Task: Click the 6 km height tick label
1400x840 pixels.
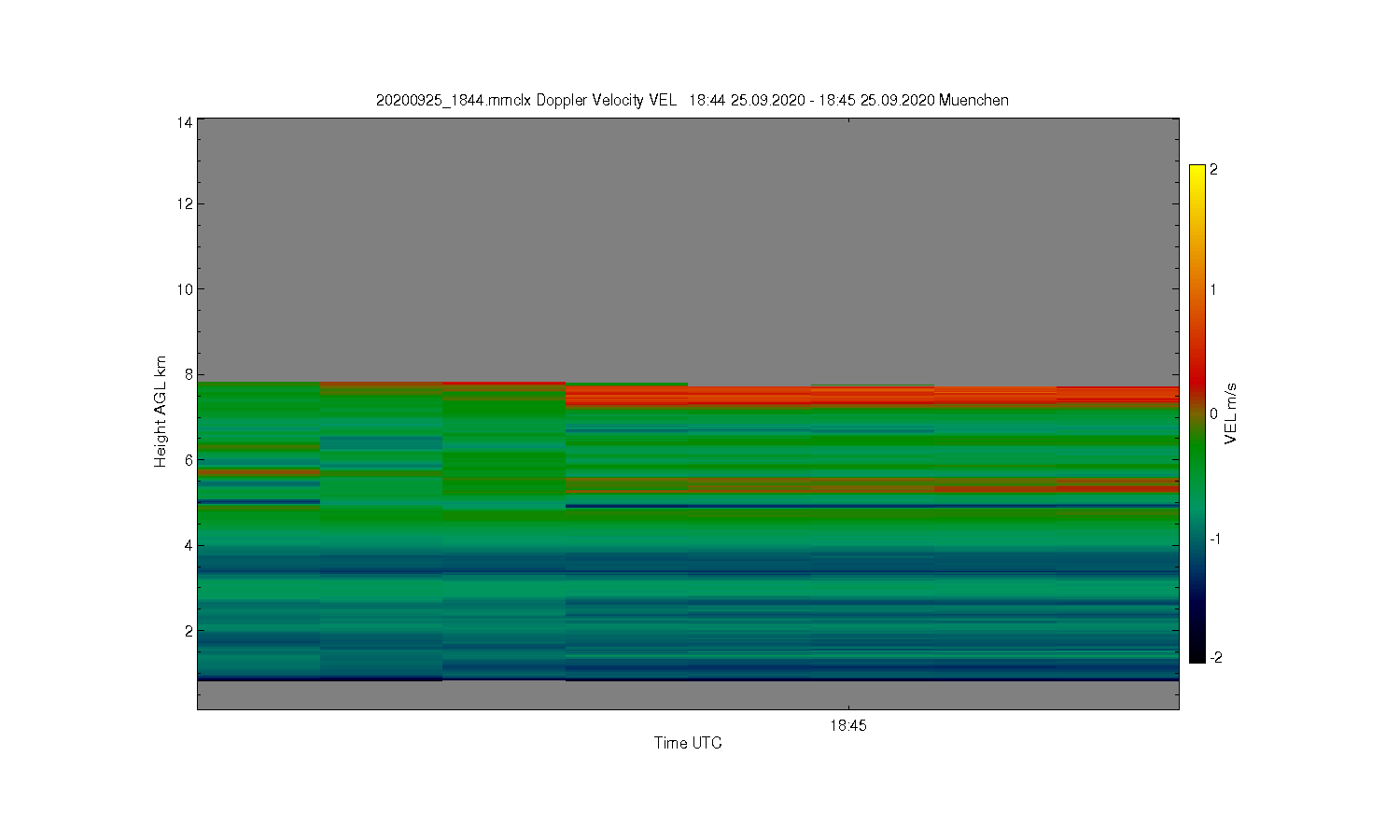Action: coord(189,460)
